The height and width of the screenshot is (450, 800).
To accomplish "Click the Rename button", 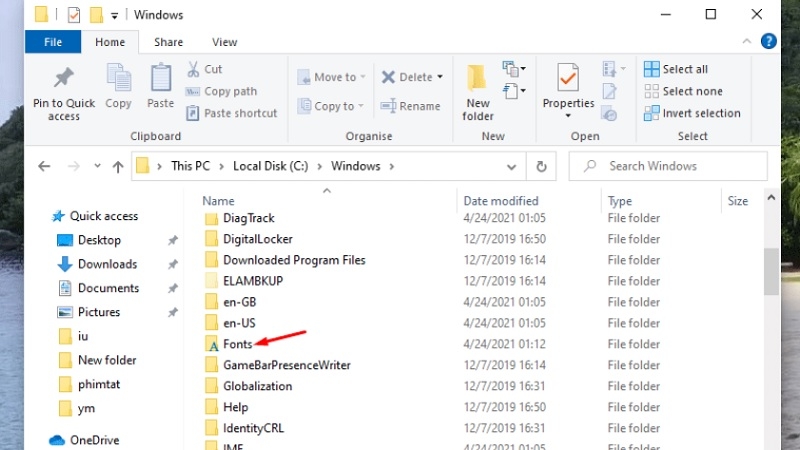I will point(410,106).
